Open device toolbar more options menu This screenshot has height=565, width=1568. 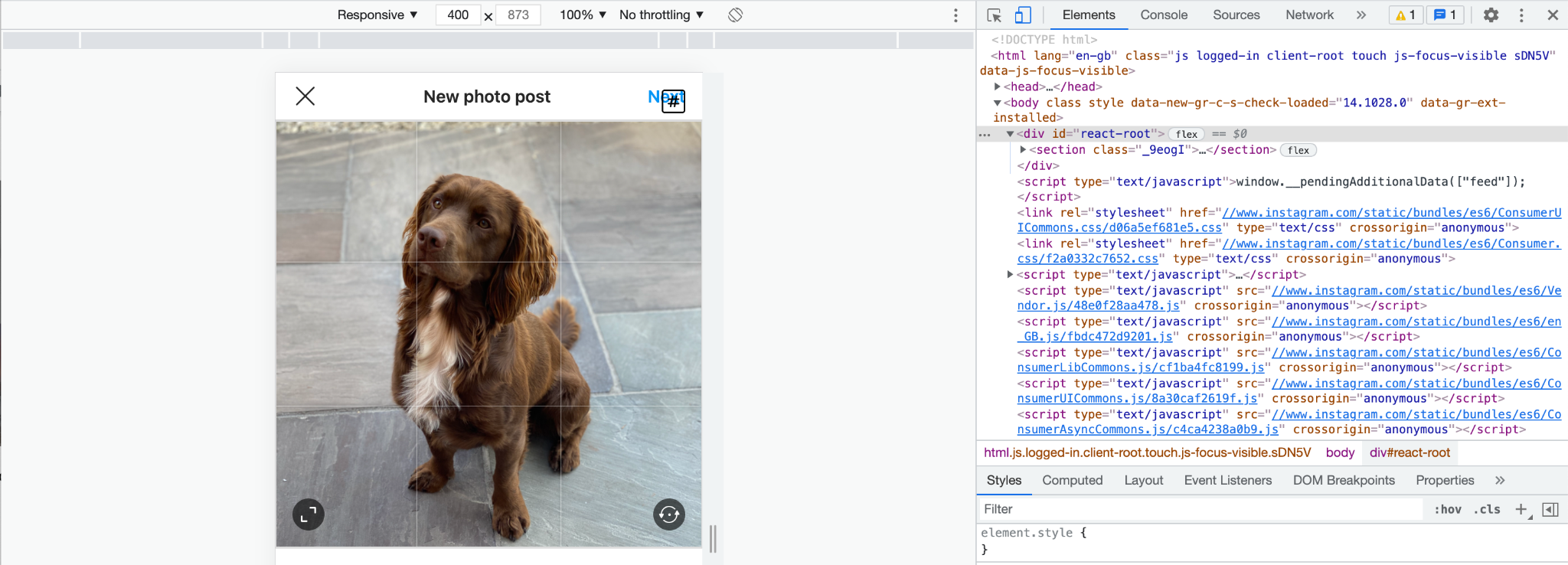pyautogui.click(x=955, y=15)
